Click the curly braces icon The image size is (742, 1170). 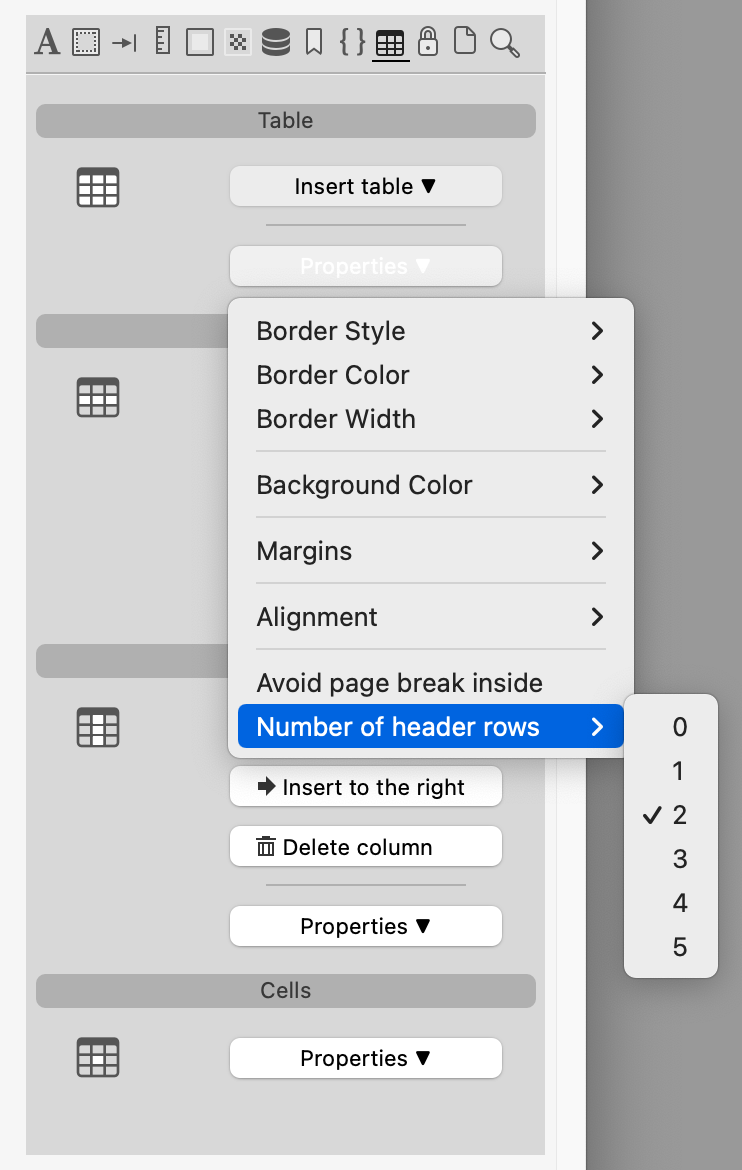[351, 43]
